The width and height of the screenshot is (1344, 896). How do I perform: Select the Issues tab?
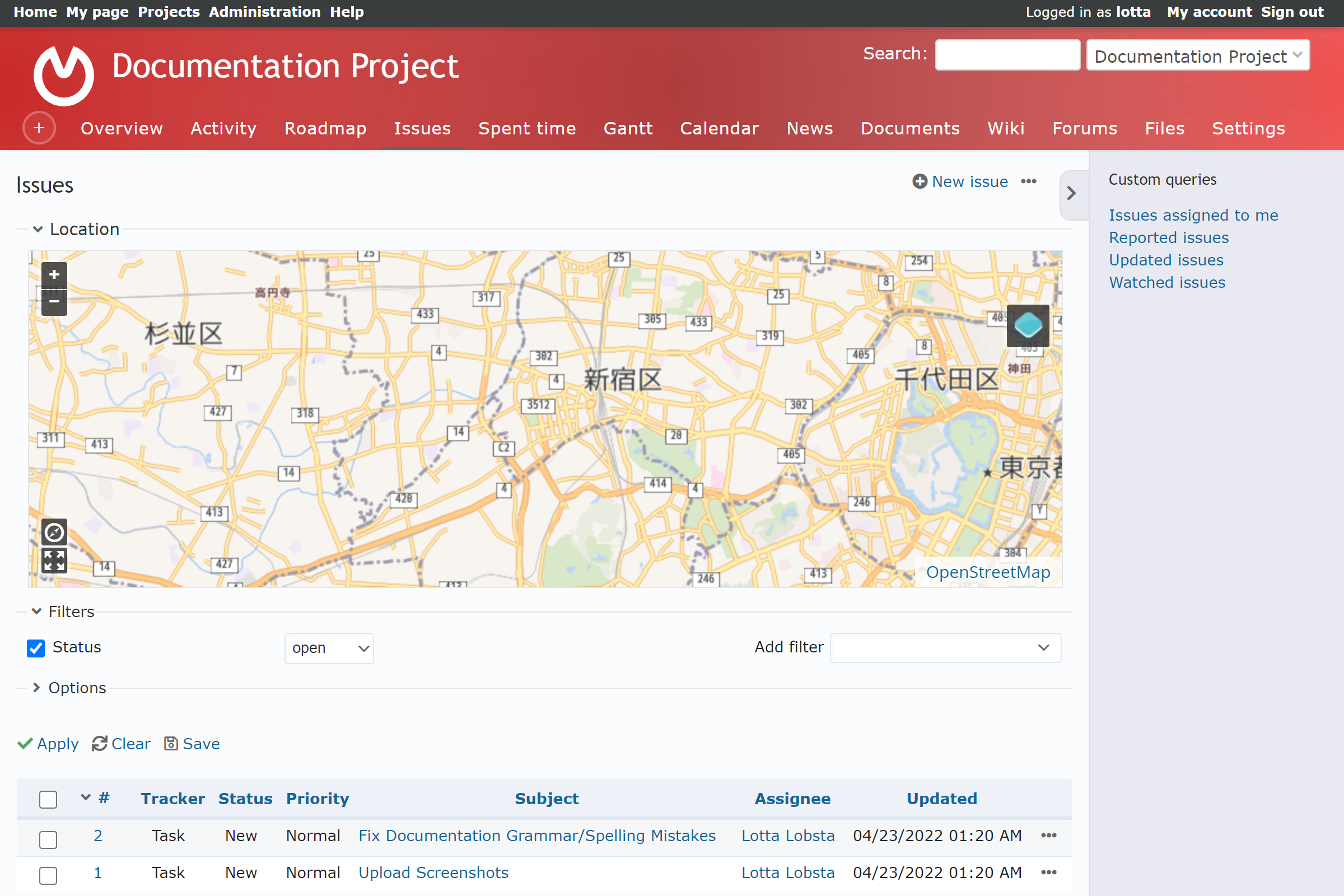point(421,128)
